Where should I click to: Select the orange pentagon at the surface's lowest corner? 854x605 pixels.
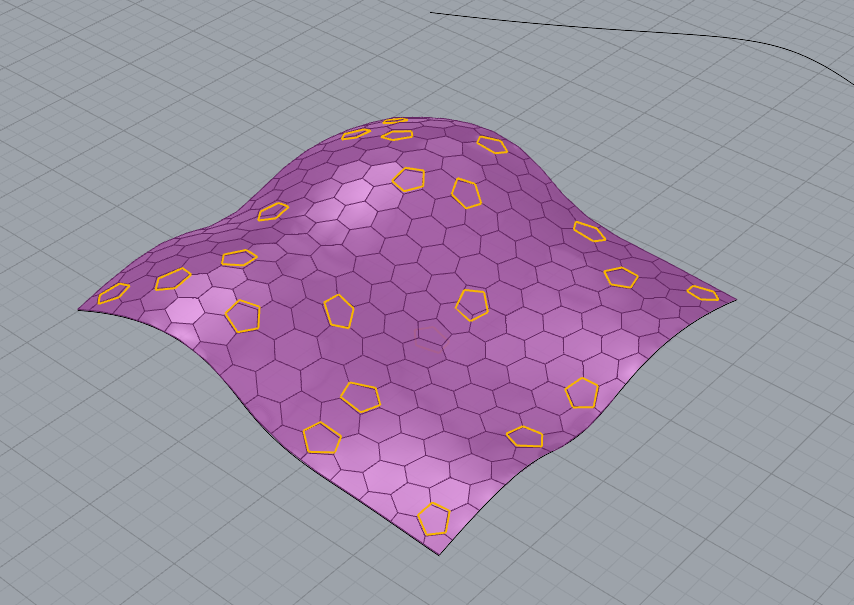[434, 519]
